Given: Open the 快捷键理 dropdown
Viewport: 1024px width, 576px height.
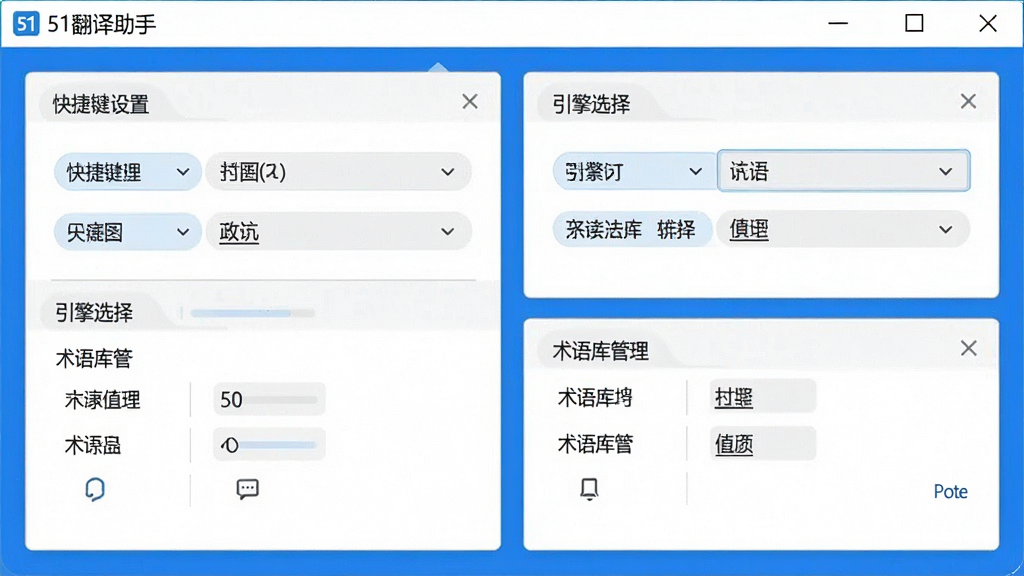Looking at the screenshot, I should (x=127, y=172).
